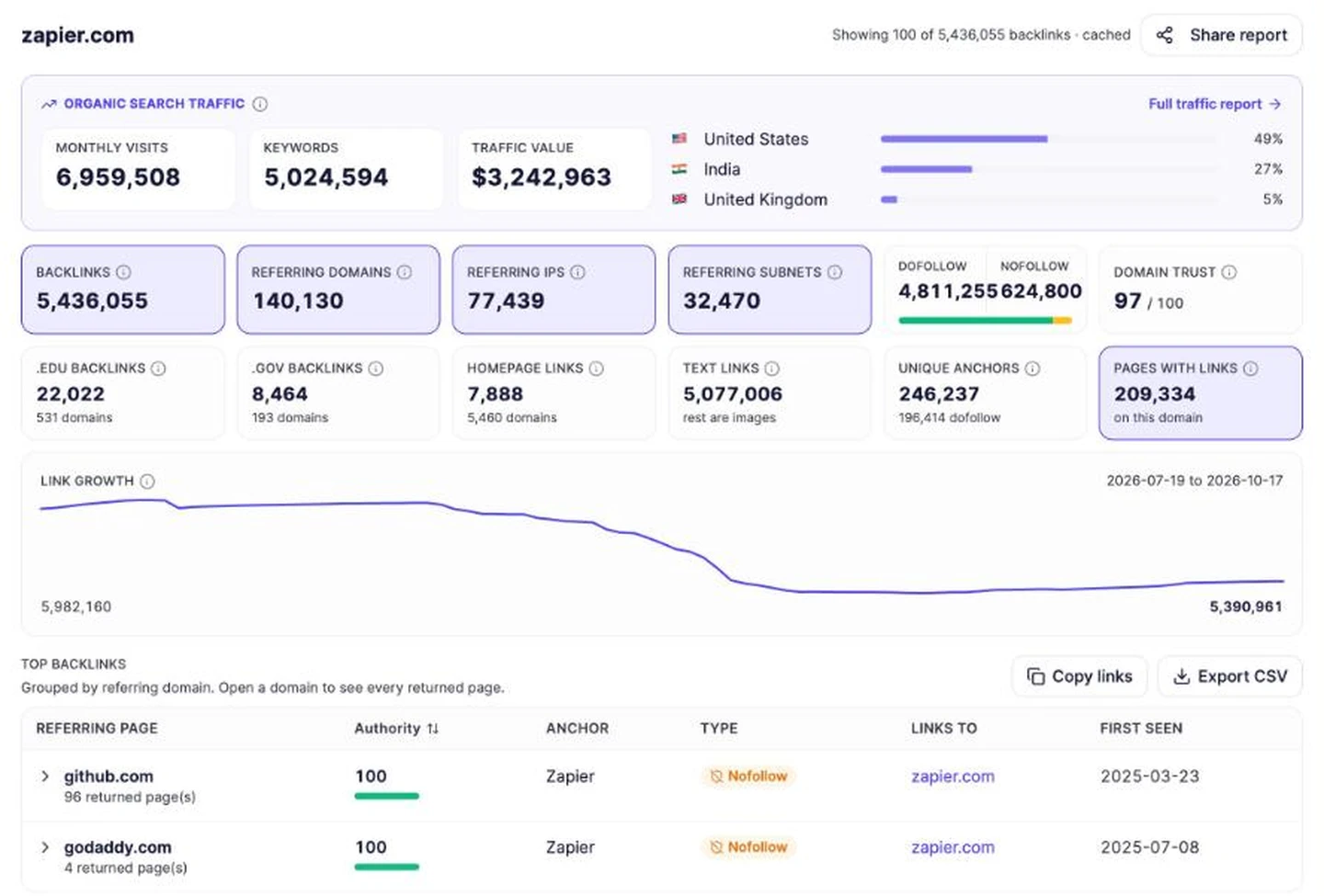Screen dimensions: 1324x896
Task: Click the Monthly Visits value 6,959,508
Action: (x=119, y=177)
